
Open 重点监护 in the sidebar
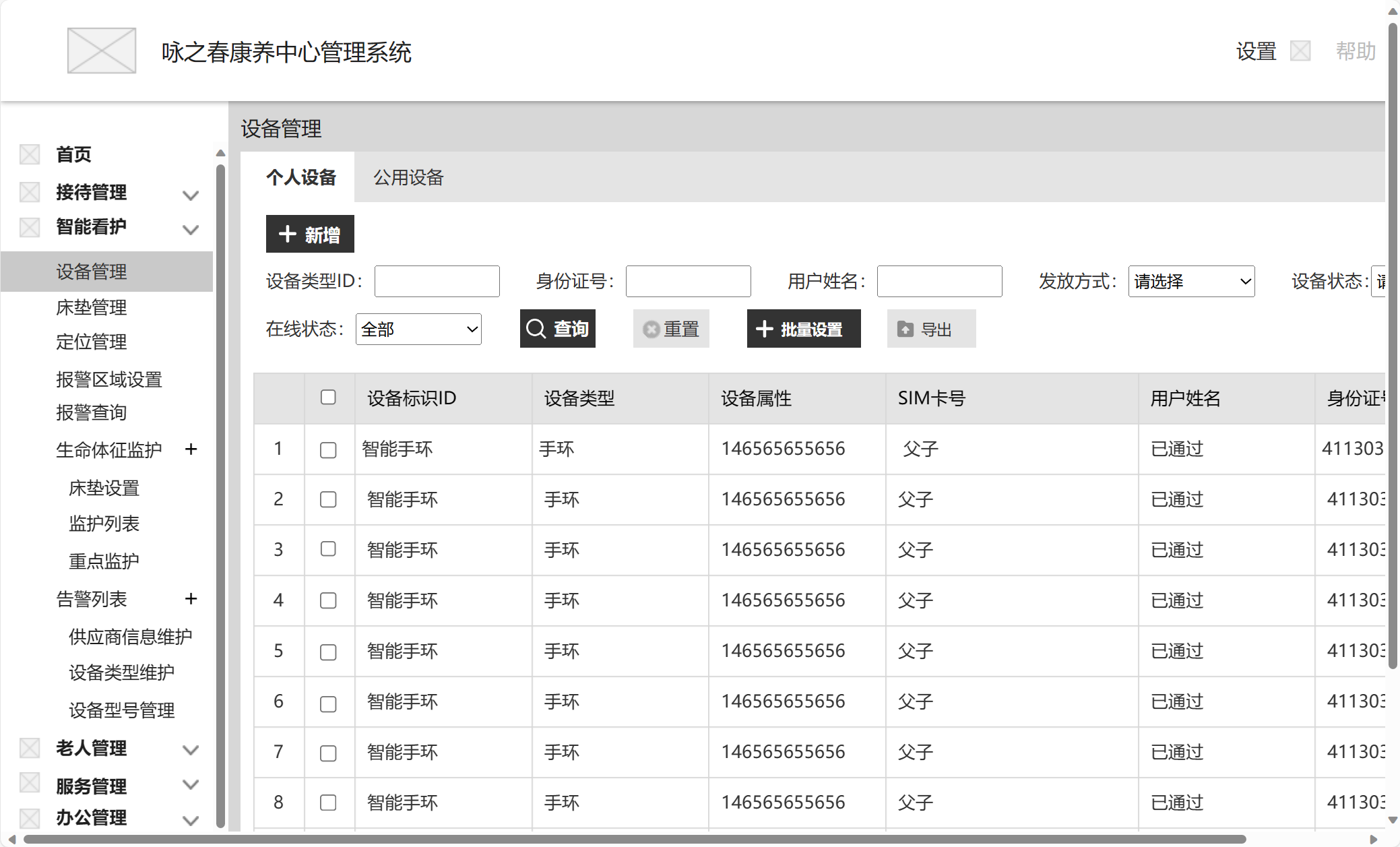104,561
